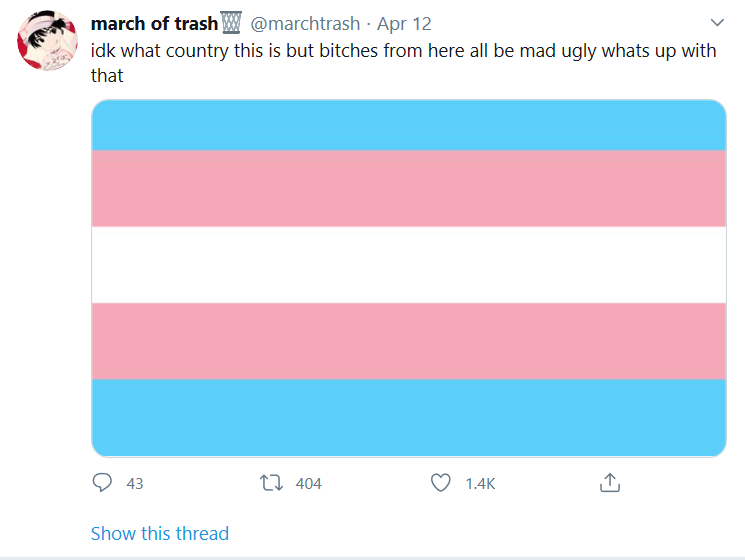
Task: Click the 404 retweets count
Action: (x=309, y=484)
